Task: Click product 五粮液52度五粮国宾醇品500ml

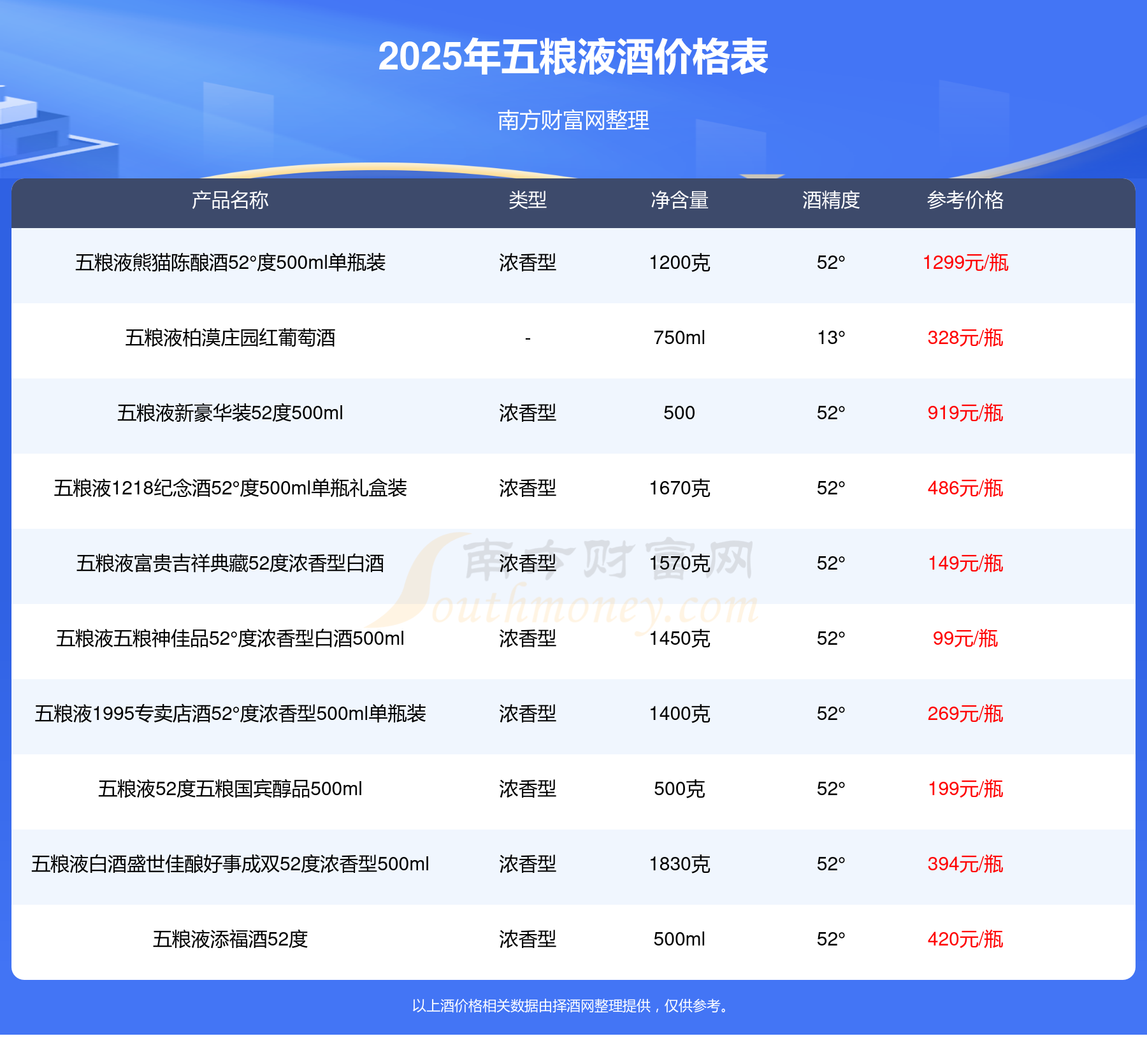Action: pos(230,789)
